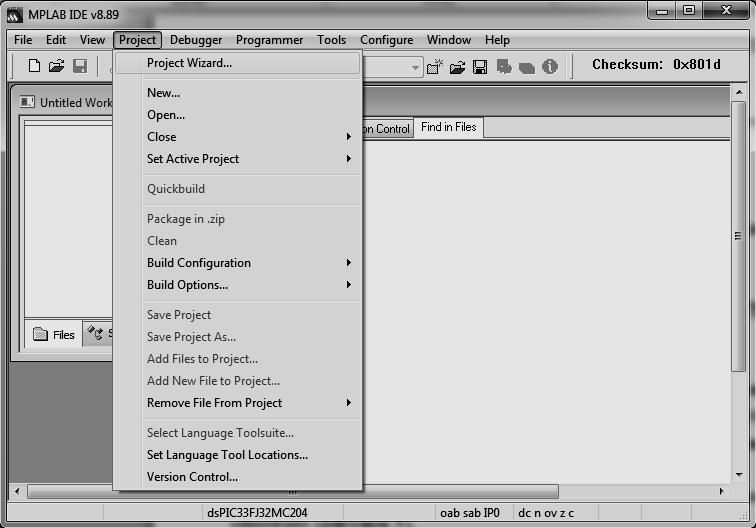
Task: Click horizontal scrollbar left arrow
Action: click(17, 491)
